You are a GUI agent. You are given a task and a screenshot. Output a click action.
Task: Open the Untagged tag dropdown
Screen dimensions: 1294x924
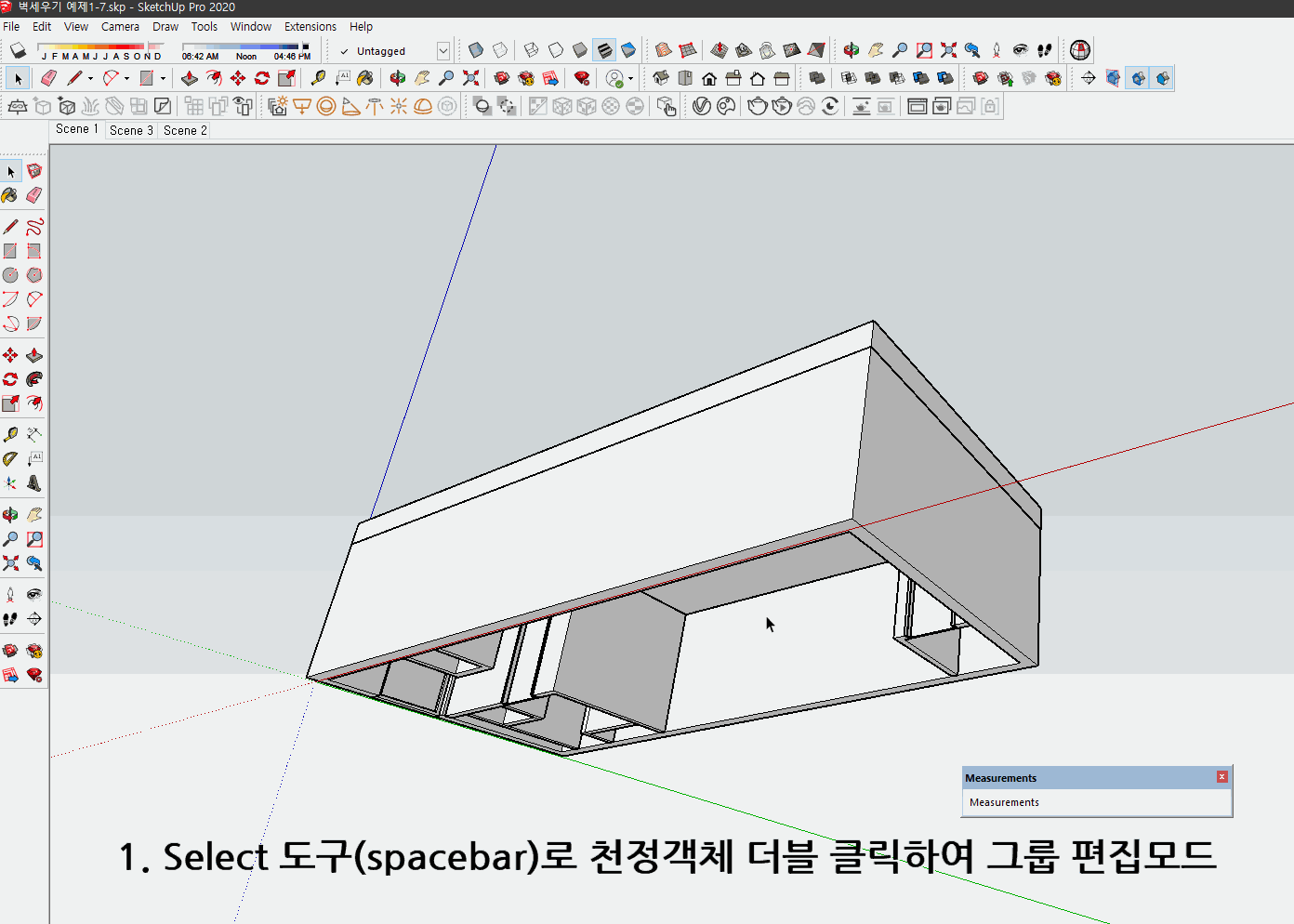[443, 51]
